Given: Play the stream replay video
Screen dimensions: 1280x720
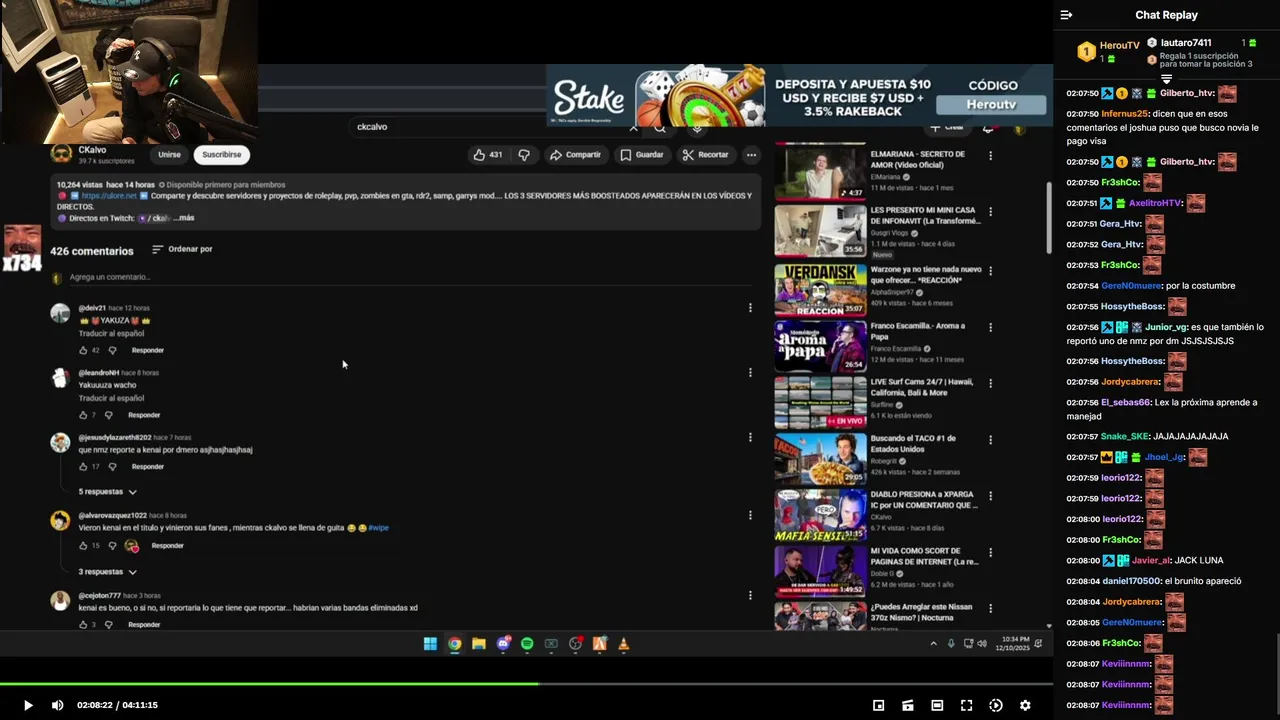Looking at the screenshot, I should 28,705.
